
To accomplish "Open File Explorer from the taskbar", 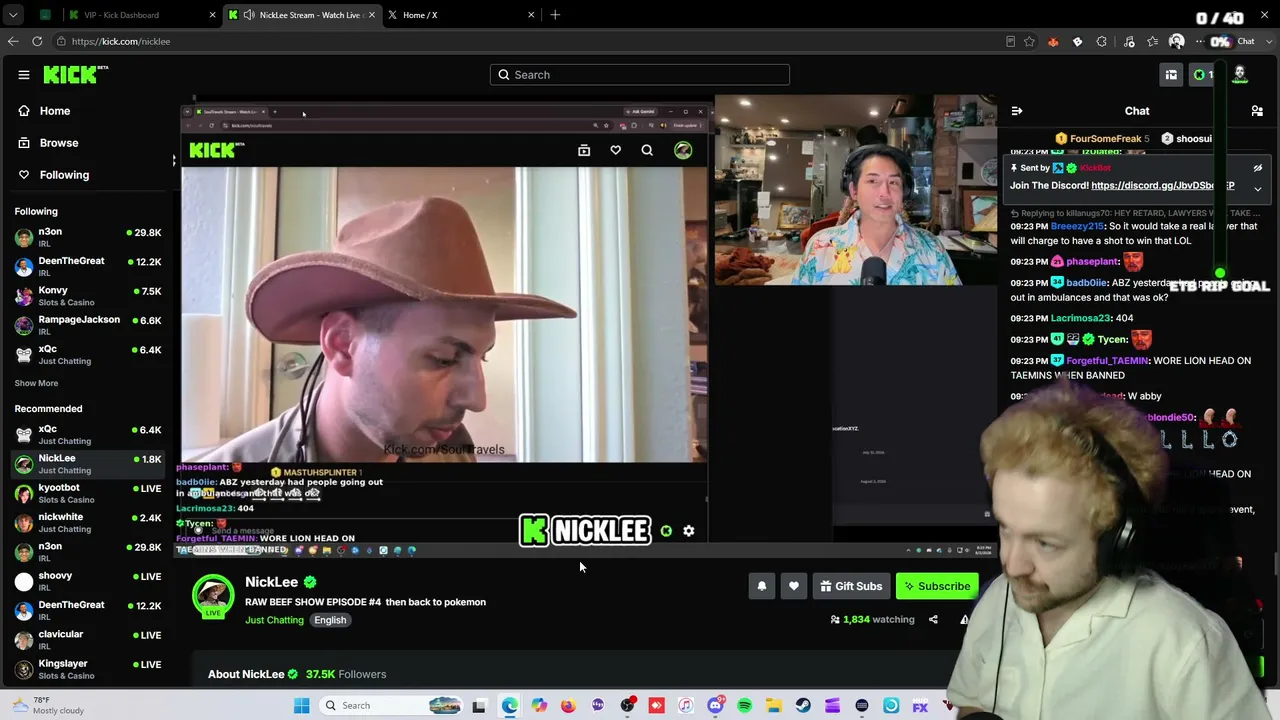I will (x=774, y=706).
